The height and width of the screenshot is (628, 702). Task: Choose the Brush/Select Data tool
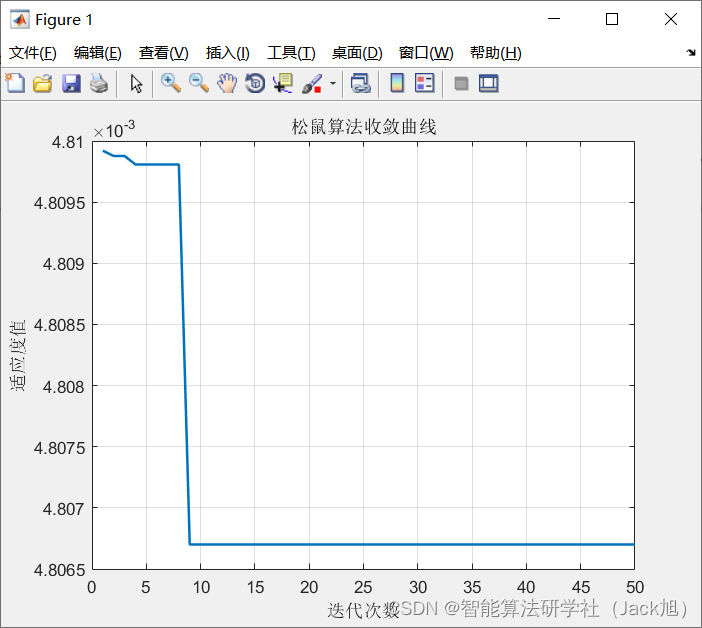point(312,83)
